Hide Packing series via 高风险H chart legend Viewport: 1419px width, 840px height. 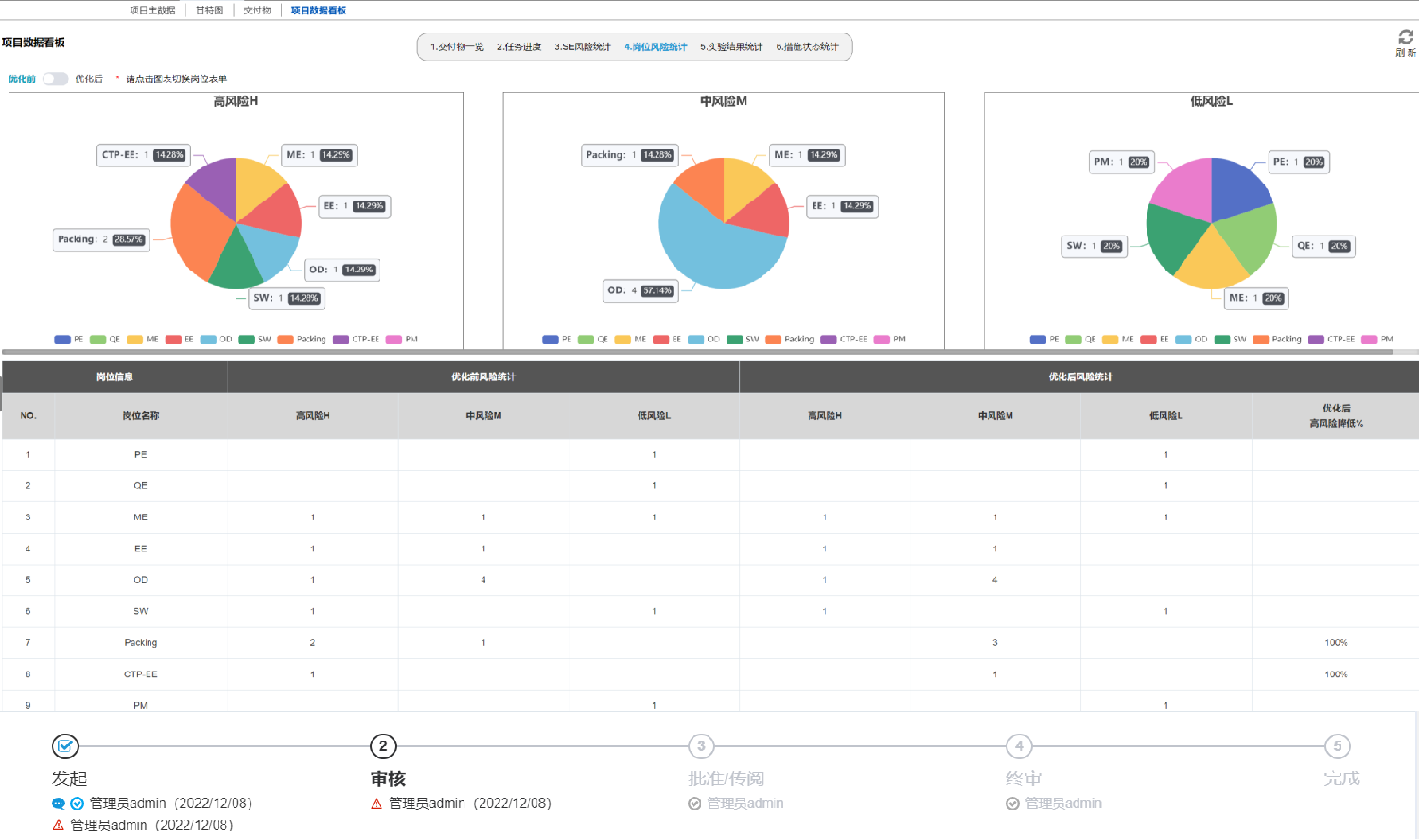point(302,340)
